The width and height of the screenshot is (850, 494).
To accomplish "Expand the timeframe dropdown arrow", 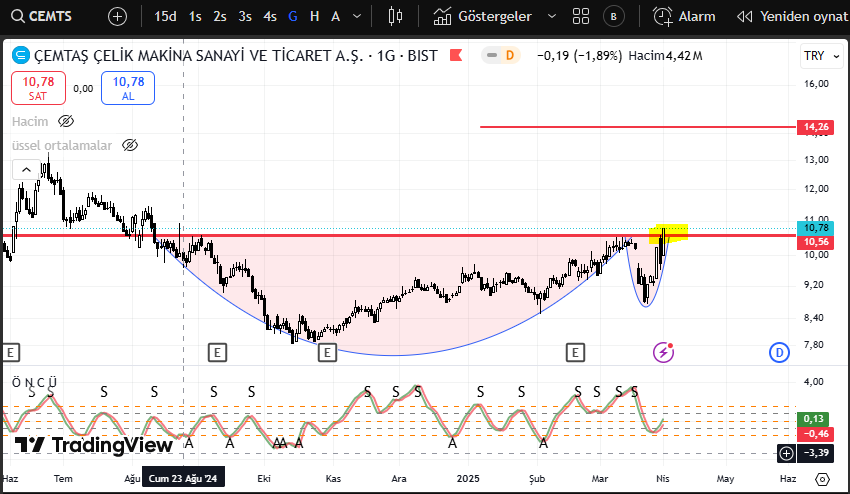I will click(357, 16).
